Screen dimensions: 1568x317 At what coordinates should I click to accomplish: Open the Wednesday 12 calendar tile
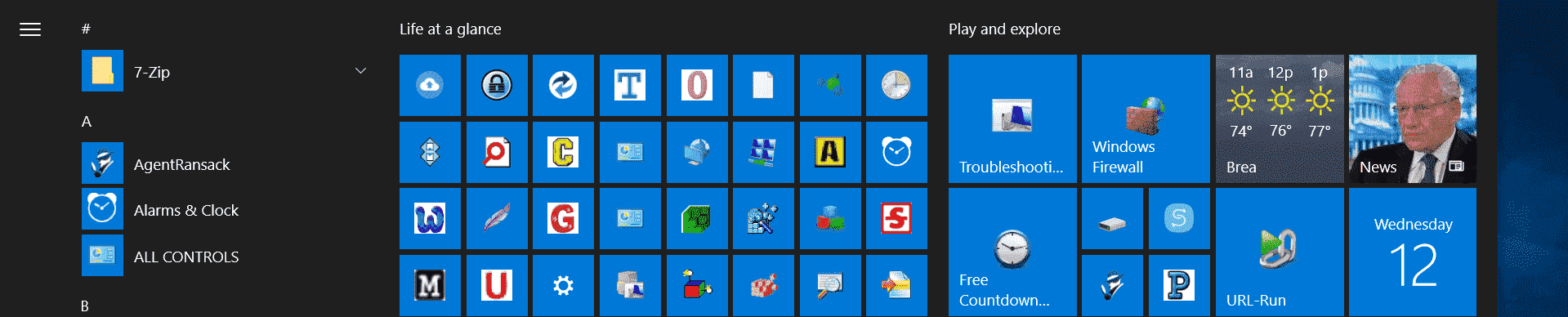[x=1413, y=252]
